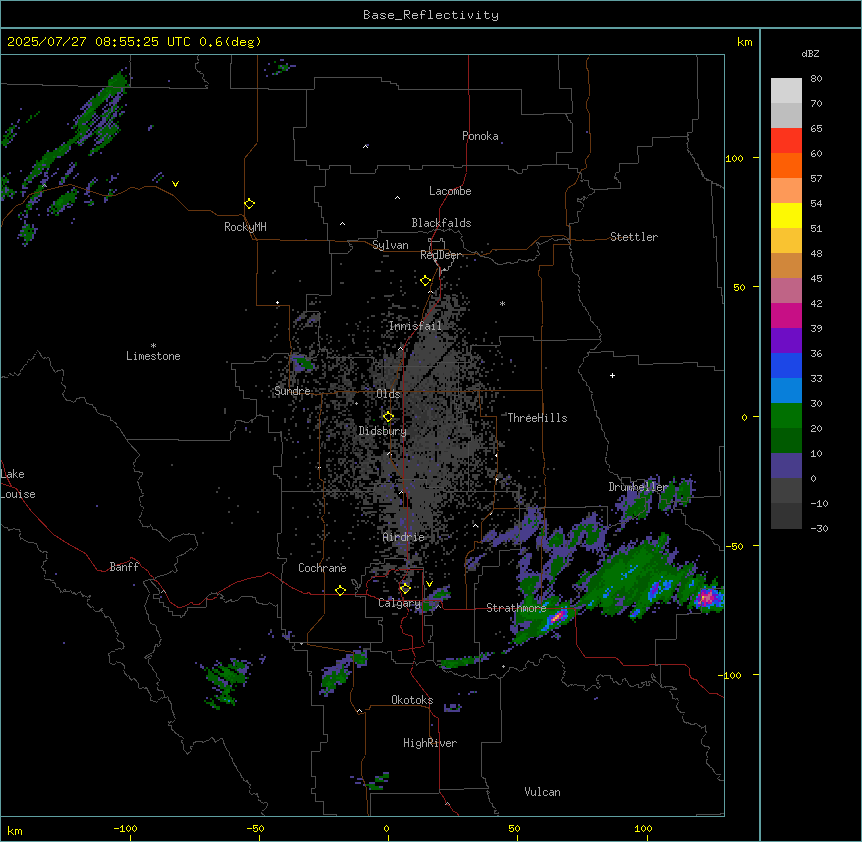Click the Vulcan label

tap(543, 792)
